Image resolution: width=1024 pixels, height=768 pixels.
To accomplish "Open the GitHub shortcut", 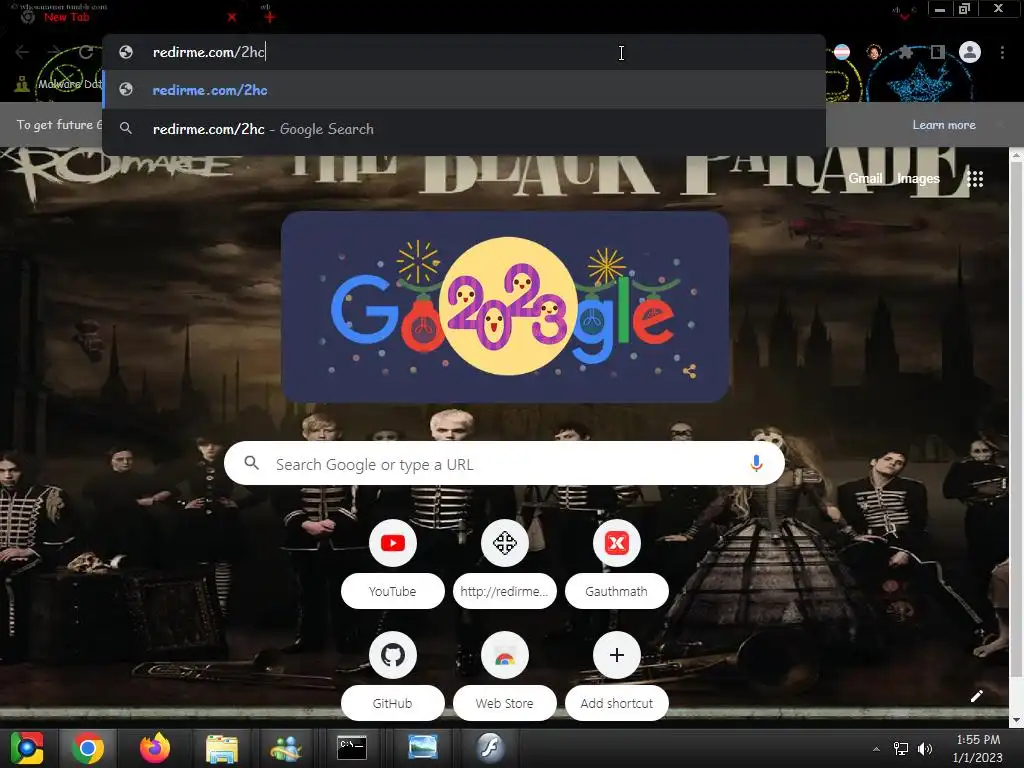I will click(392, 676).
